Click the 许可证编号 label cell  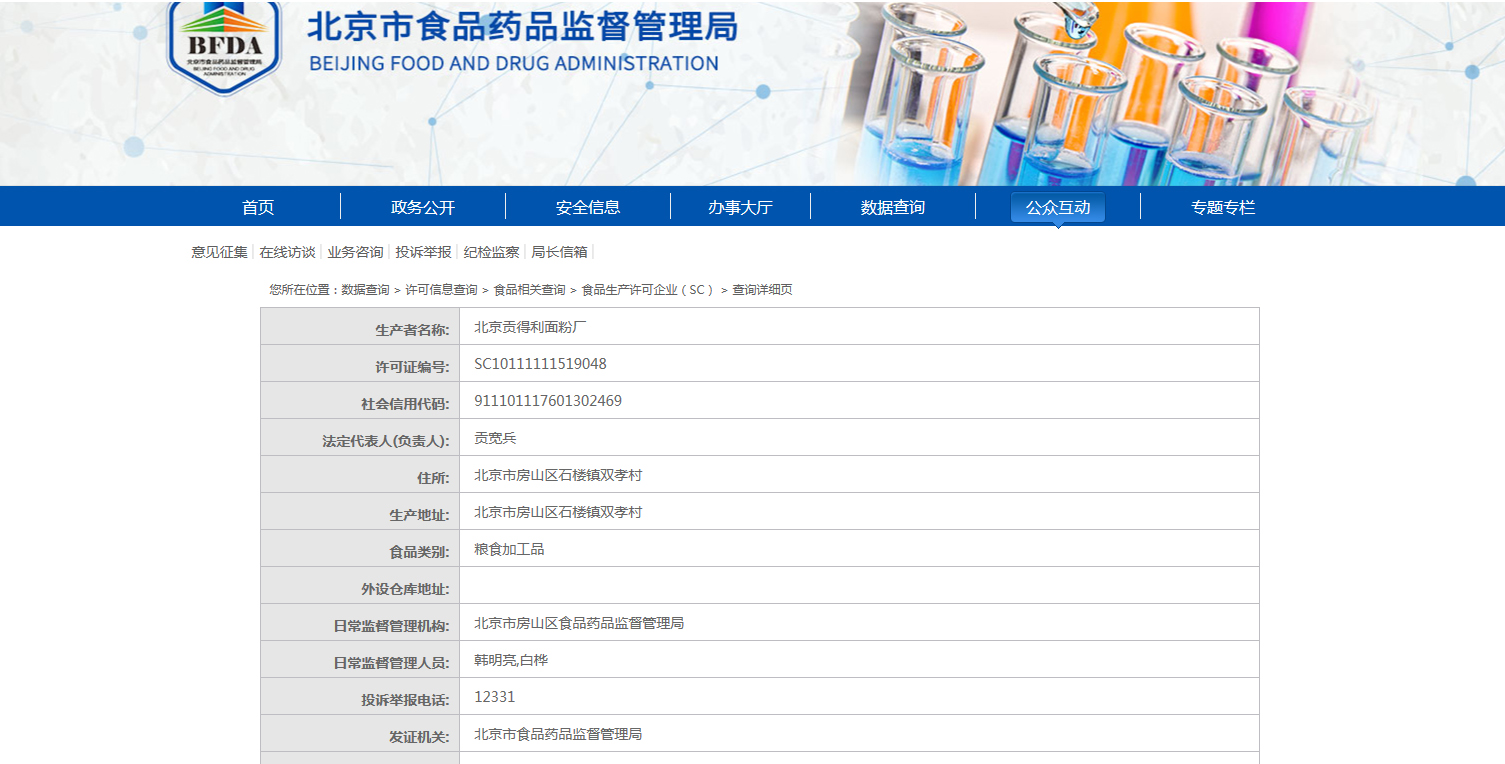[x=360, y=364]
